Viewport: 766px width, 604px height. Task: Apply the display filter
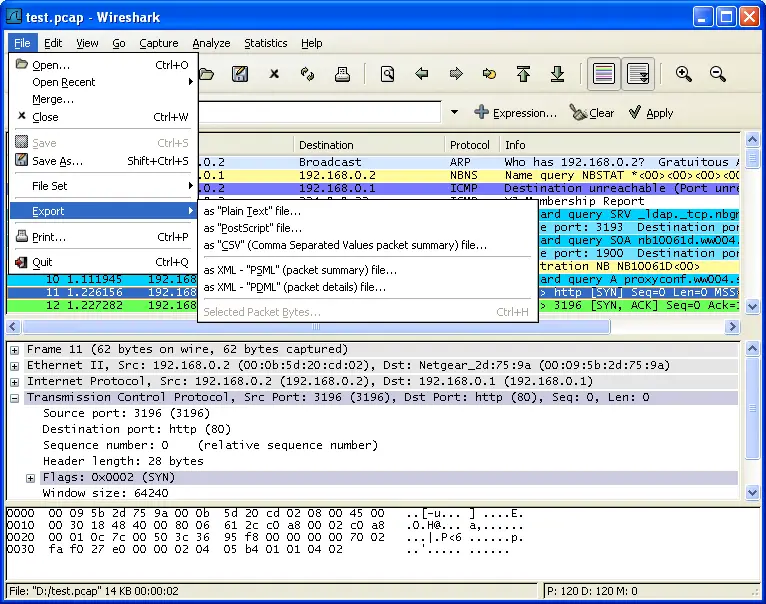pos(651,113)
